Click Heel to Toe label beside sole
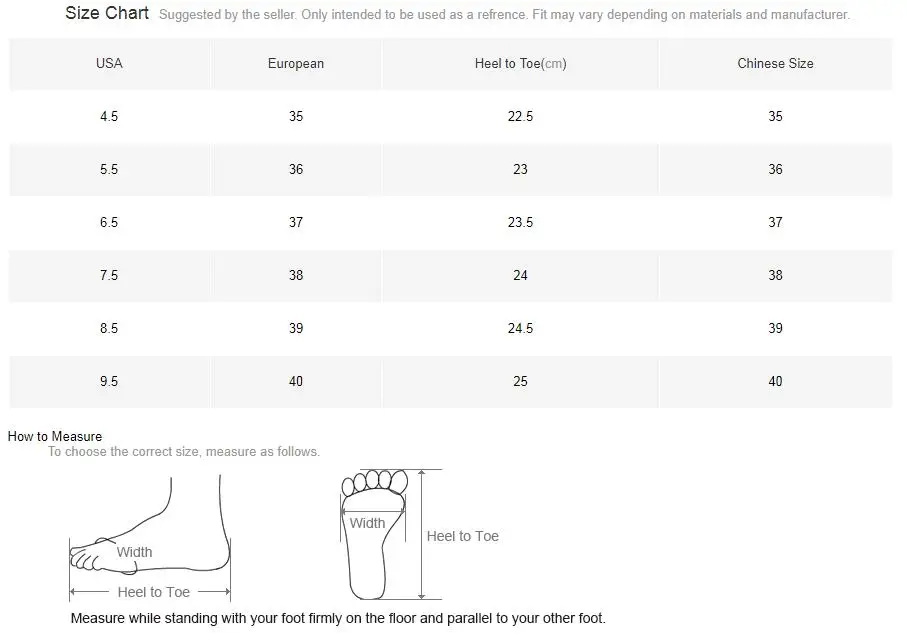907x644 pixels. [x=462, y=536]
